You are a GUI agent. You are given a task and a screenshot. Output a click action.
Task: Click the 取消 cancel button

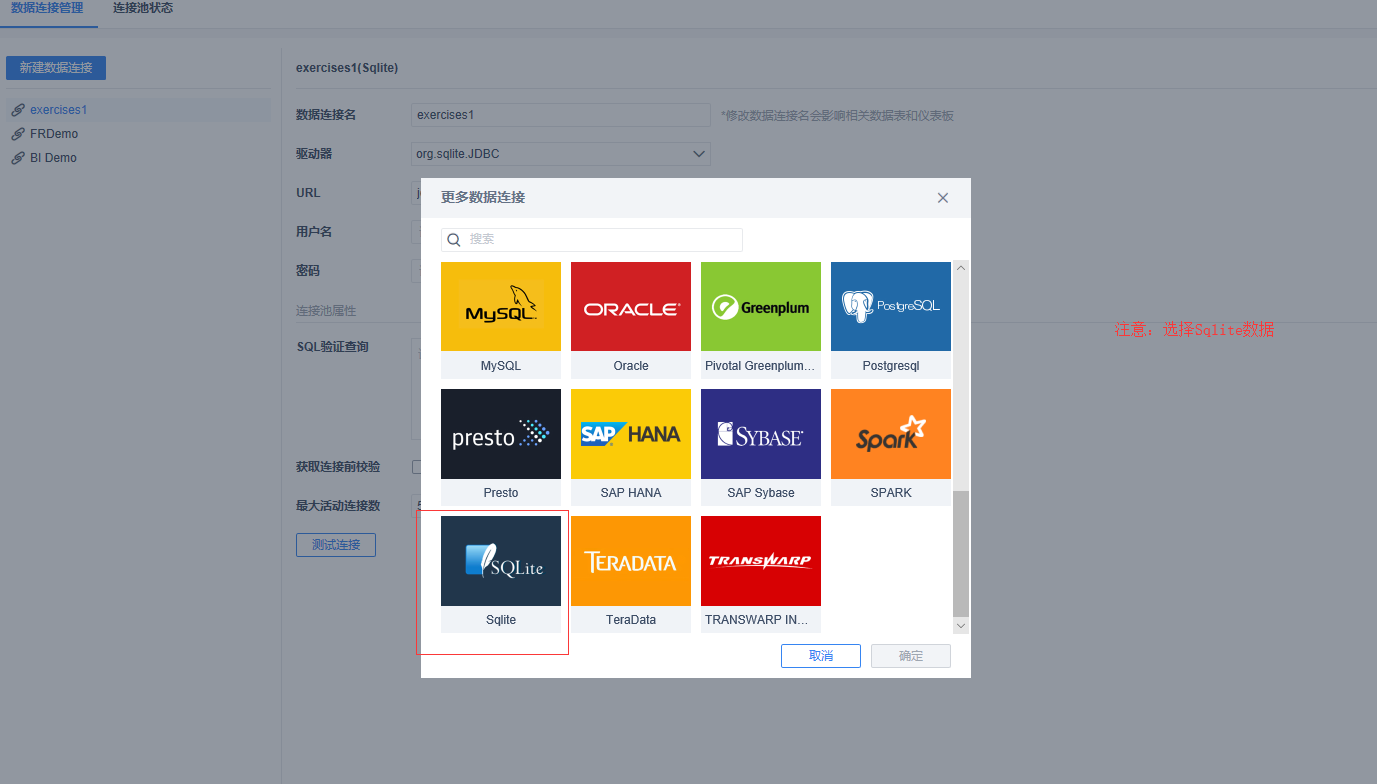[821, 656]
